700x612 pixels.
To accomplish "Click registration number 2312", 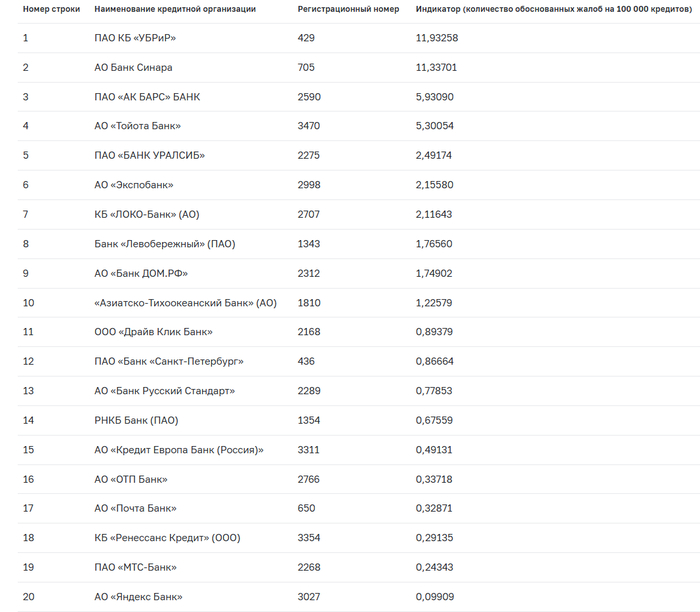I will 308,273.
